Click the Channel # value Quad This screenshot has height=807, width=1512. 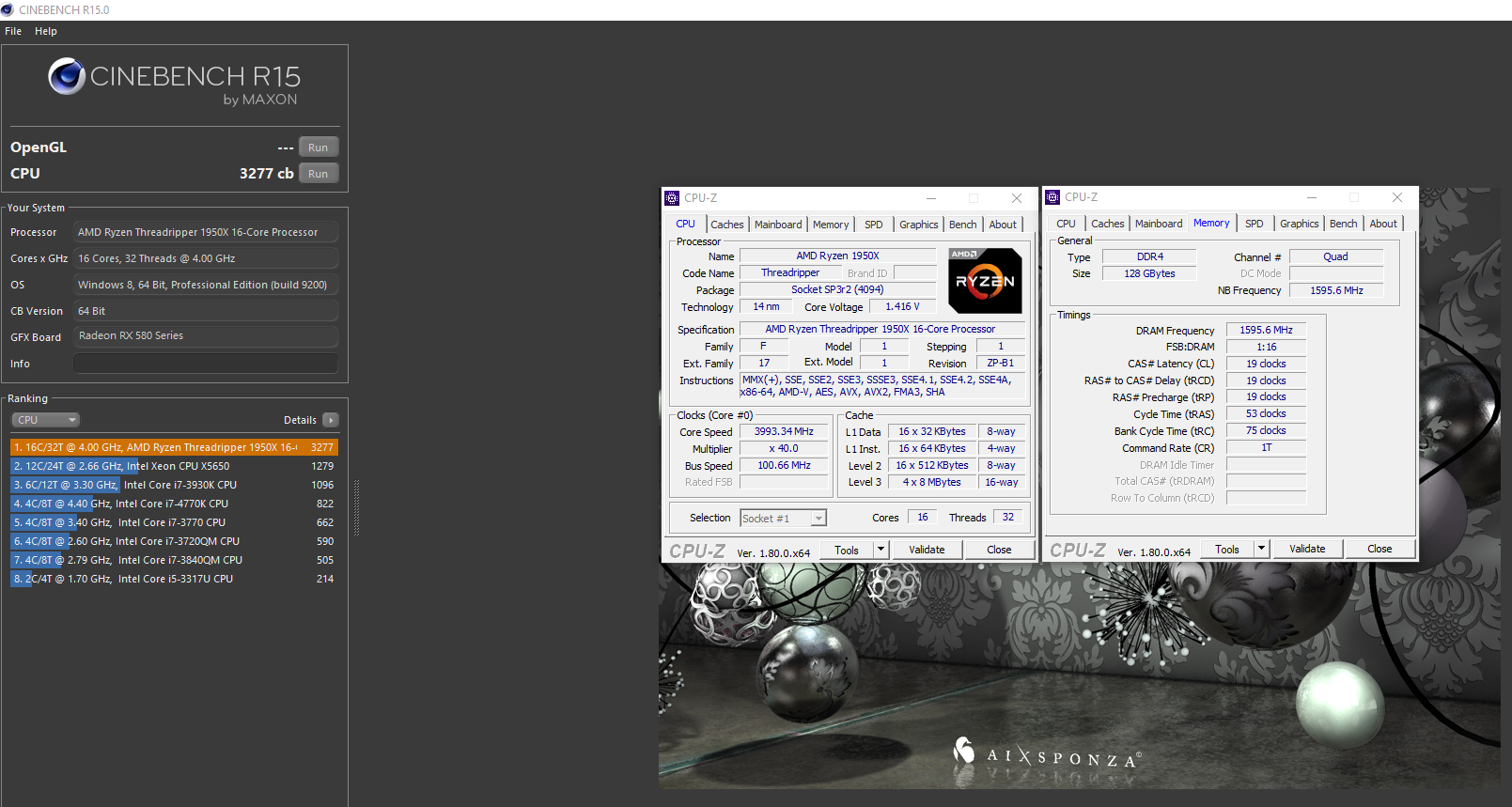(1335, 256)
